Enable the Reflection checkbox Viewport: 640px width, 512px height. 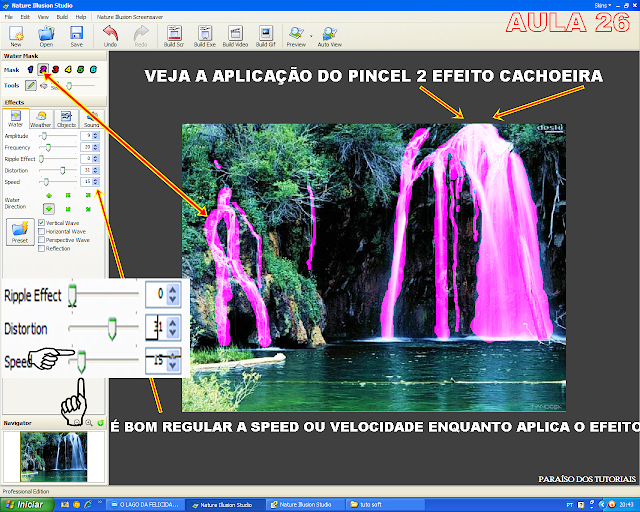click(x=41, y=249)
